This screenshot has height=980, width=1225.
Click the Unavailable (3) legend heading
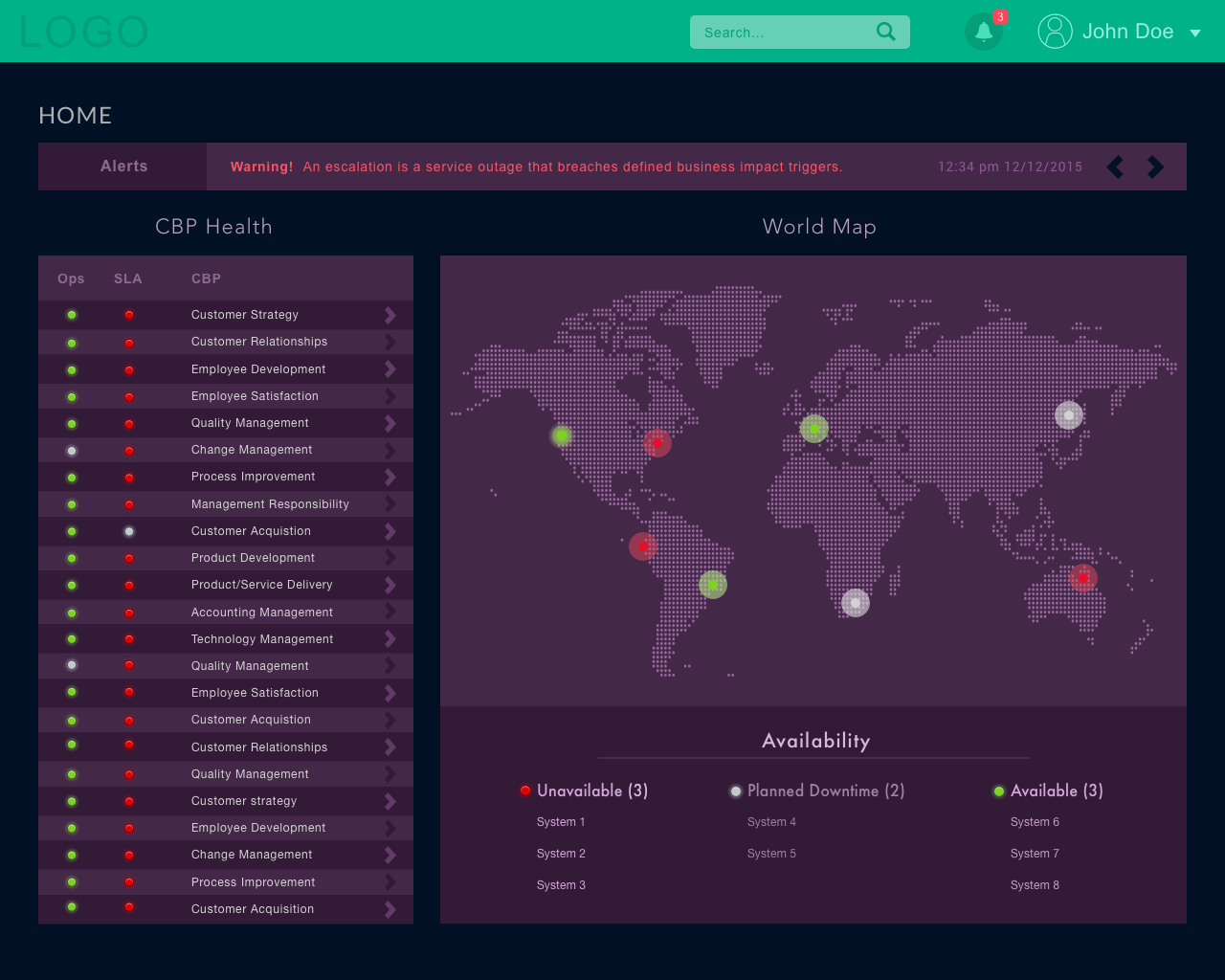point(592,791)
